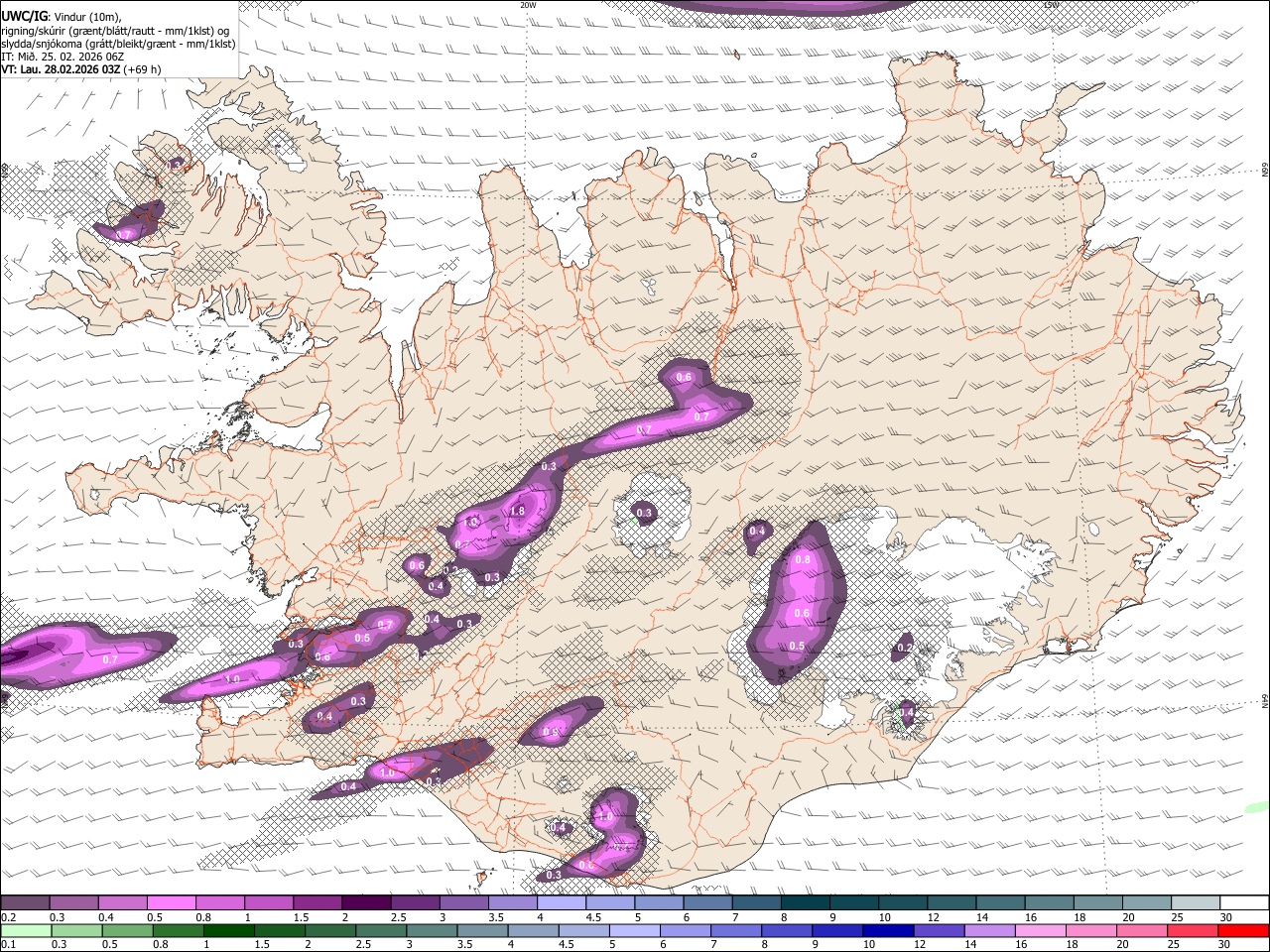Click the 0.1 tick label on the lower legend

click(7, 944)
